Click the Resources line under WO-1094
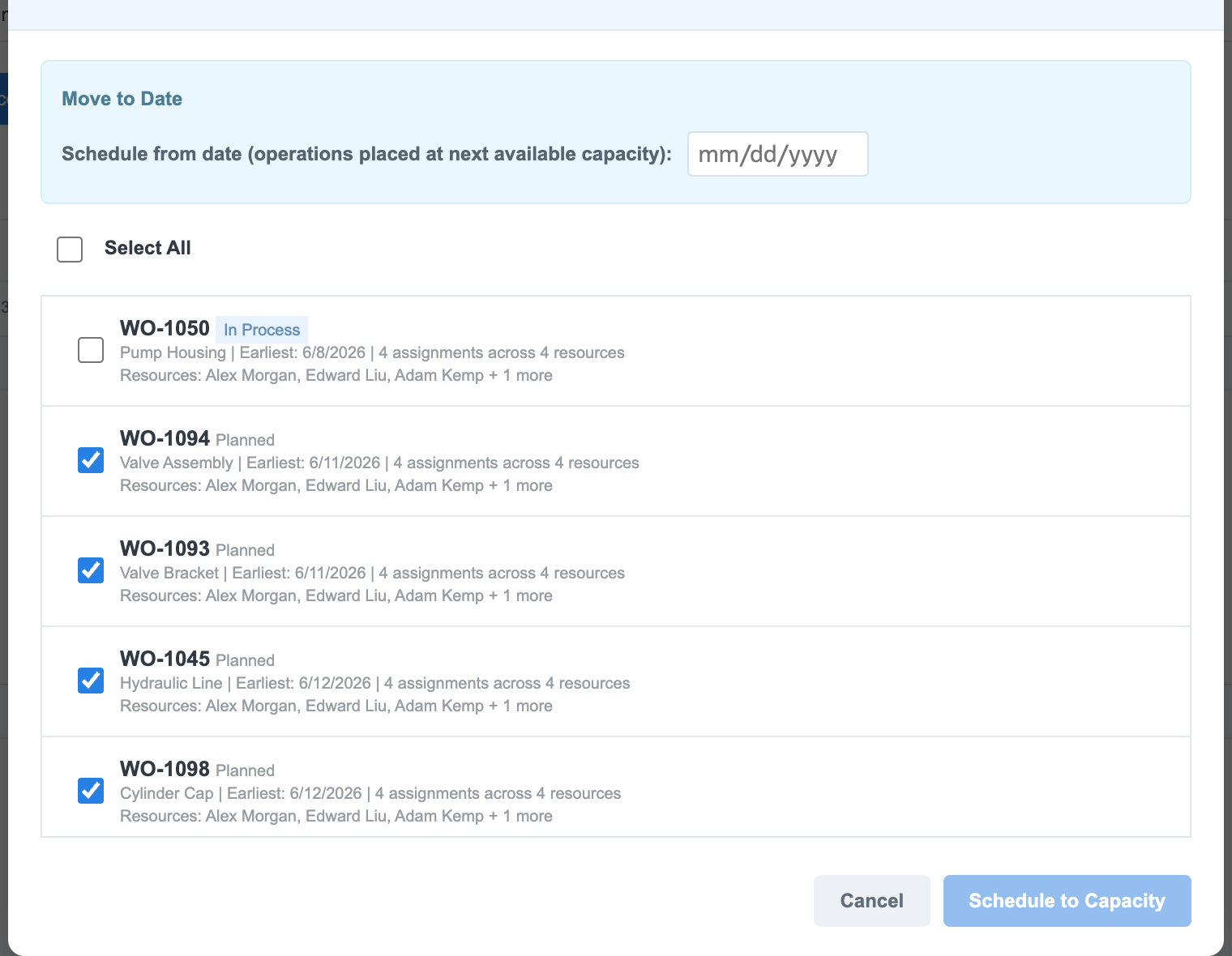The height and width of the screenshot is (956, 1232). (336, 485)
